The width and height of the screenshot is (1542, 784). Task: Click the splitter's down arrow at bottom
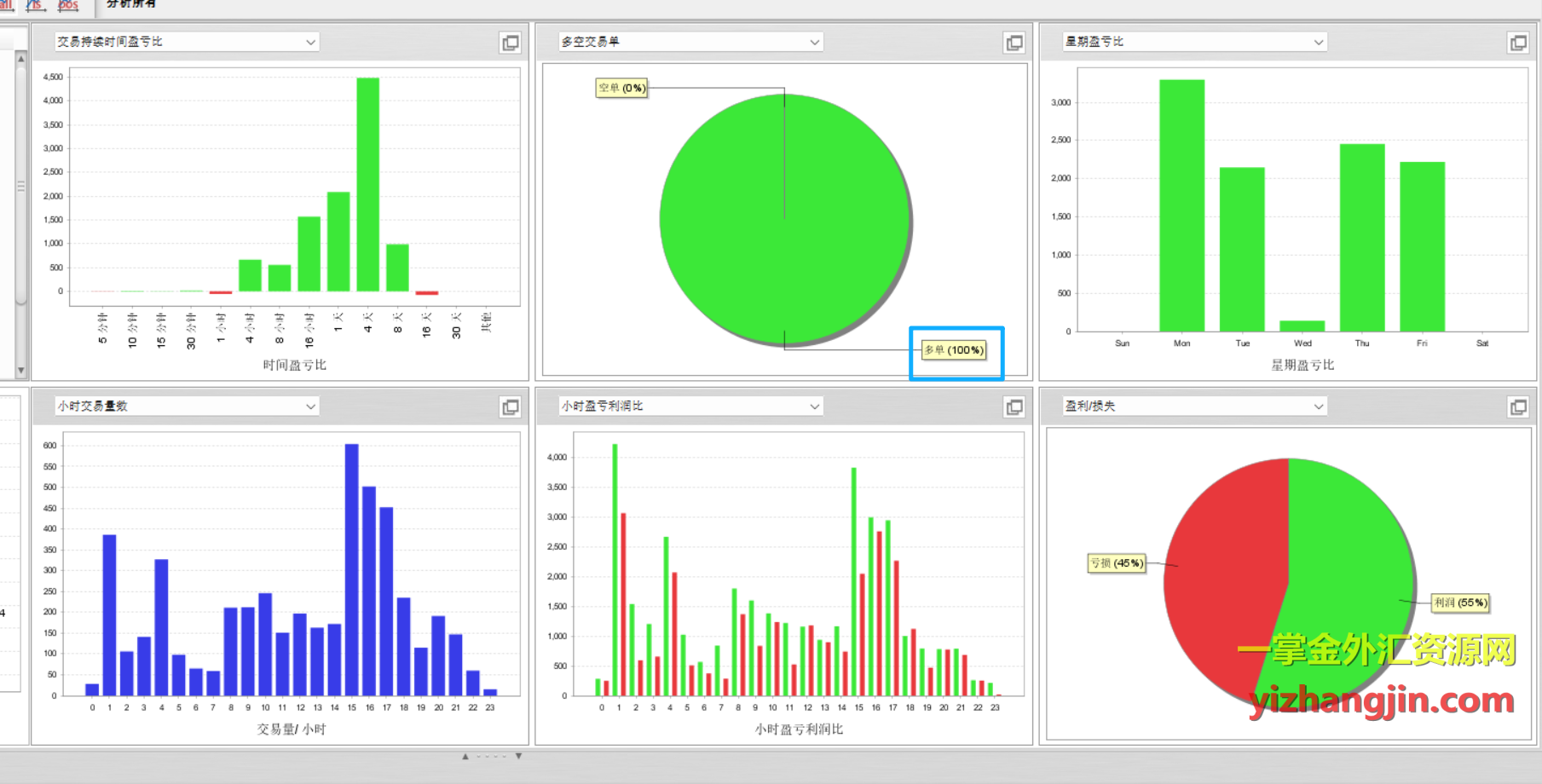pos(518,756)
